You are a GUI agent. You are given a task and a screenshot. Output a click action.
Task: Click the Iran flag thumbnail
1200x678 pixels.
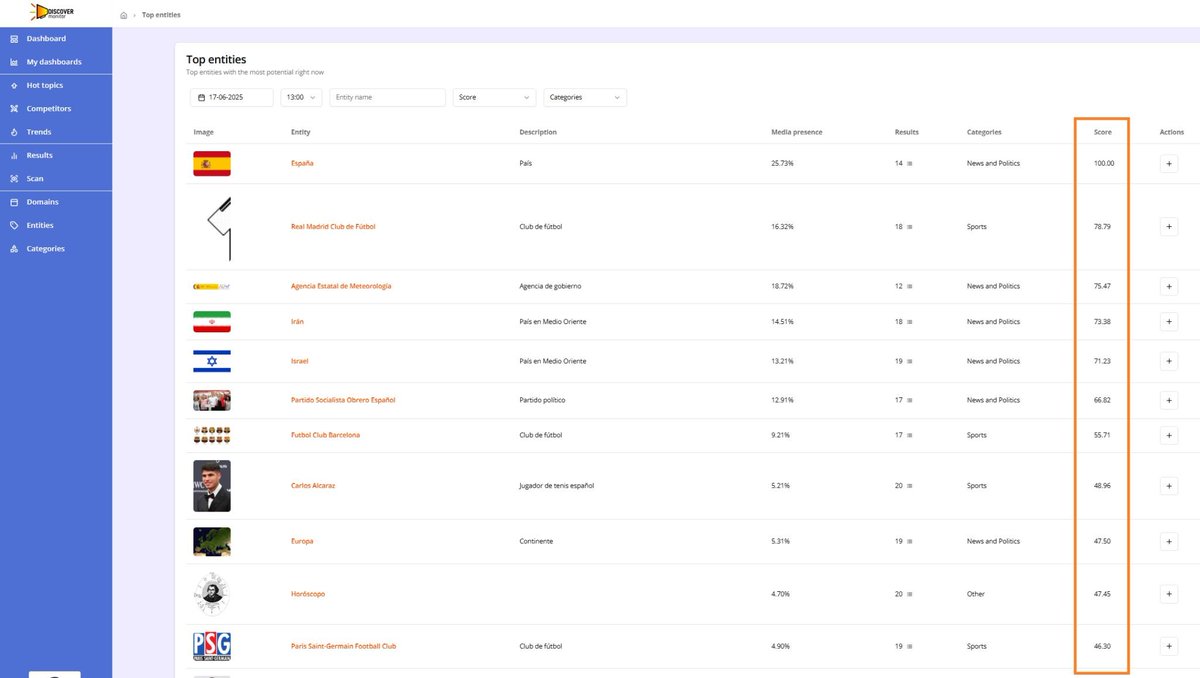tap(212, 322)
